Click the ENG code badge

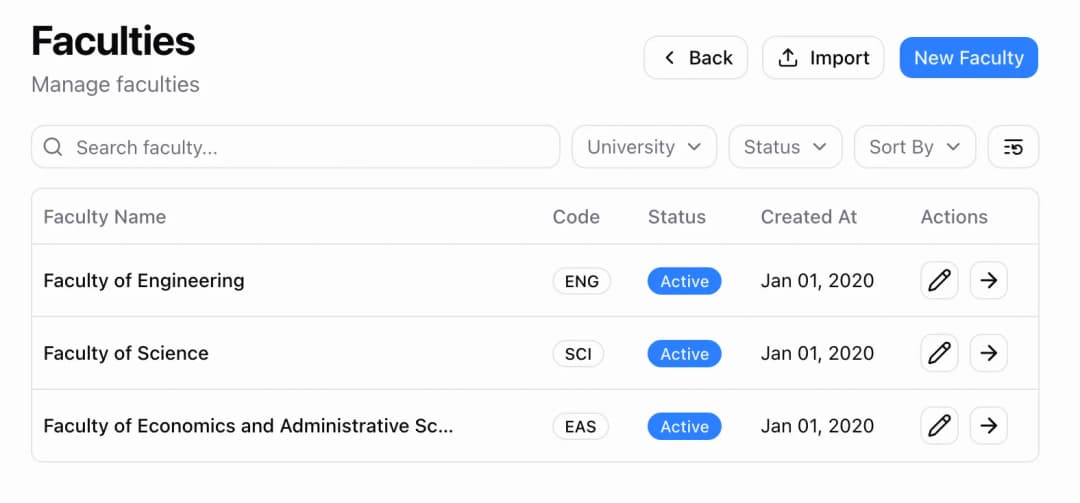(x=581, y=281)
